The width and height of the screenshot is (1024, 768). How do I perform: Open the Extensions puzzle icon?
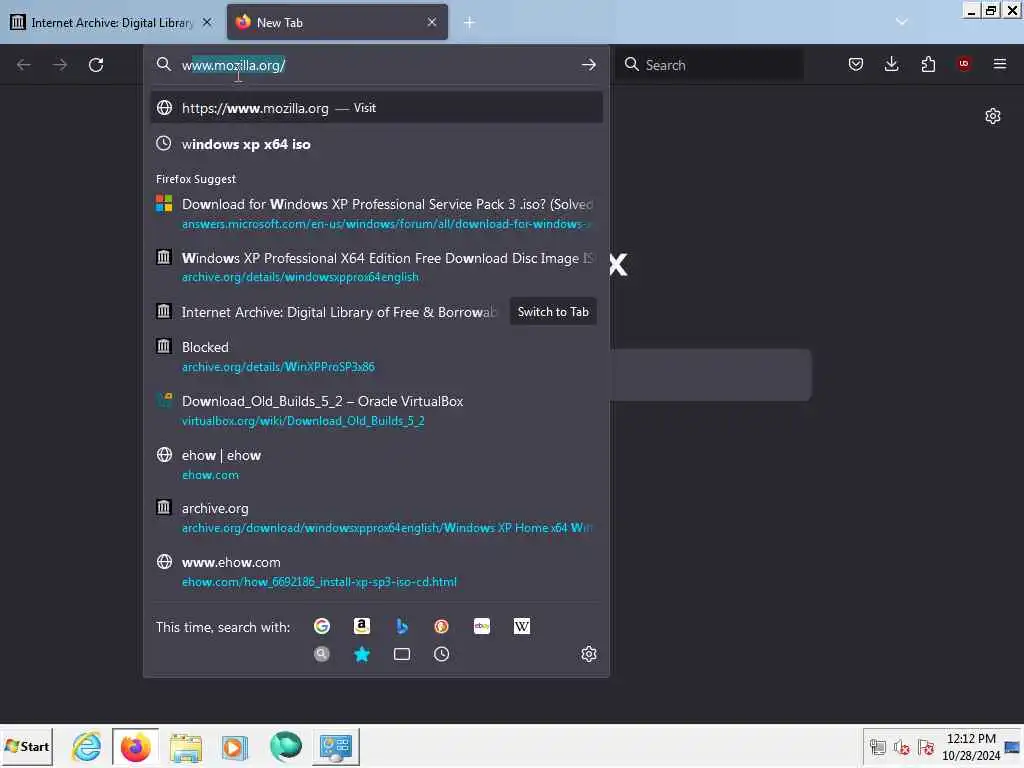tap(928, 64)
